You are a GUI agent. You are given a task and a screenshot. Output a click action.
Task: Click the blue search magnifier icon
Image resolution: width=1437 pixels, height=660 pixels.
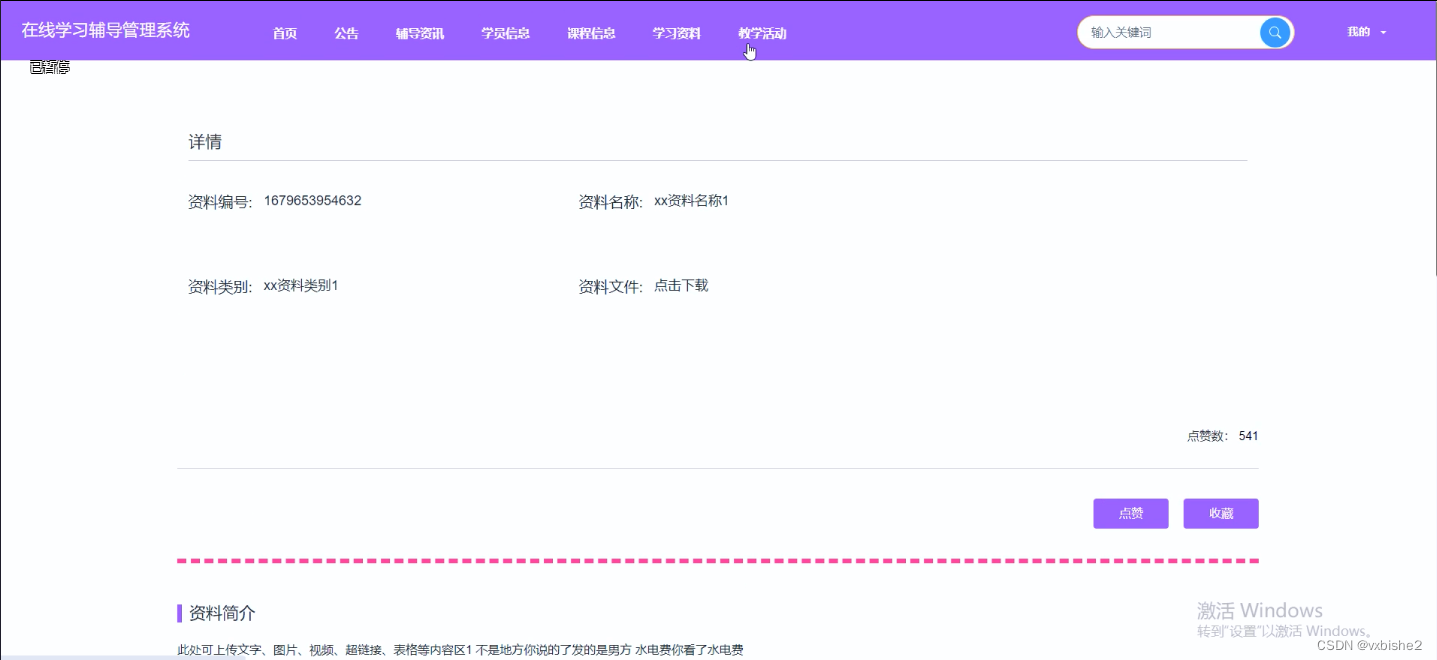tap(1274, 32)
